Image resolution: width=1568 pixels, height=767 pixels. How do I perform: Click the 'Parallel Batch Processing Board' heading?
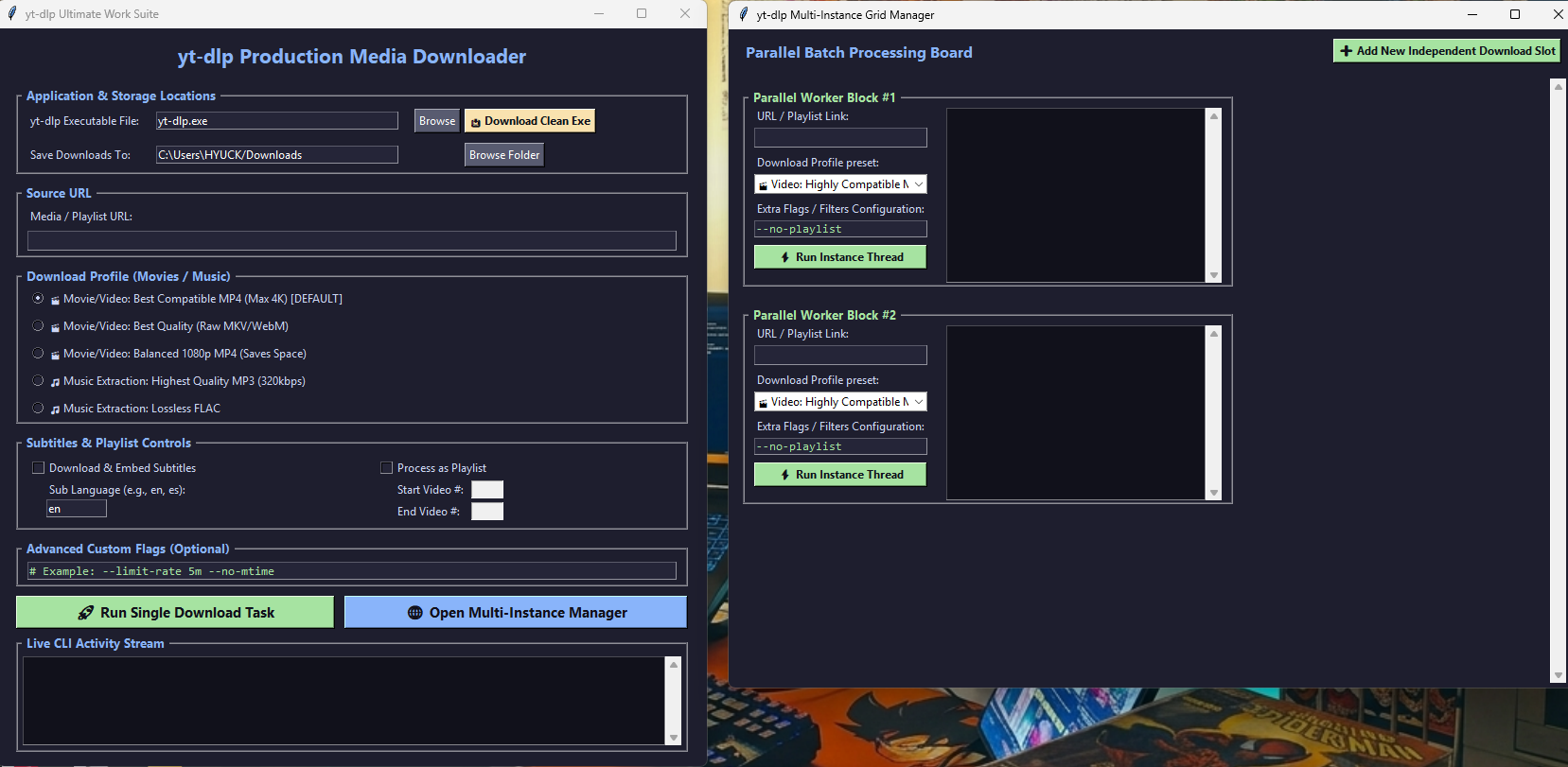[859, 53]
